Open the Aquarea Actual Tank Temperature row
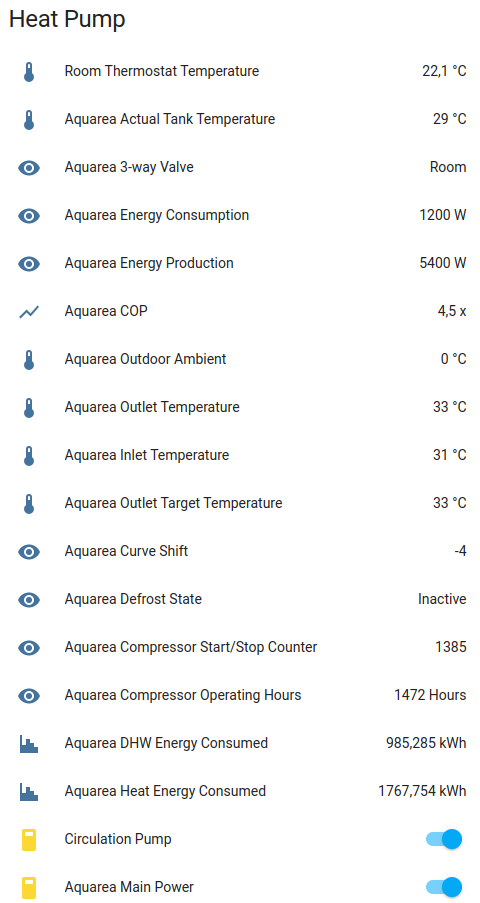The image size is (480, 903). 242,119
